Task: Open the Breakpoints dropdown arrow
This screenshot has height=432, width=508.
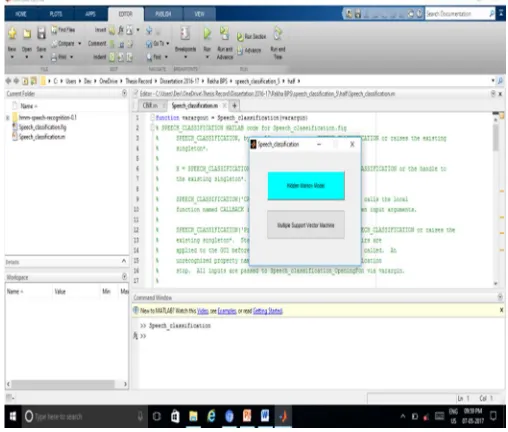Action: click(x=185, y=57)
